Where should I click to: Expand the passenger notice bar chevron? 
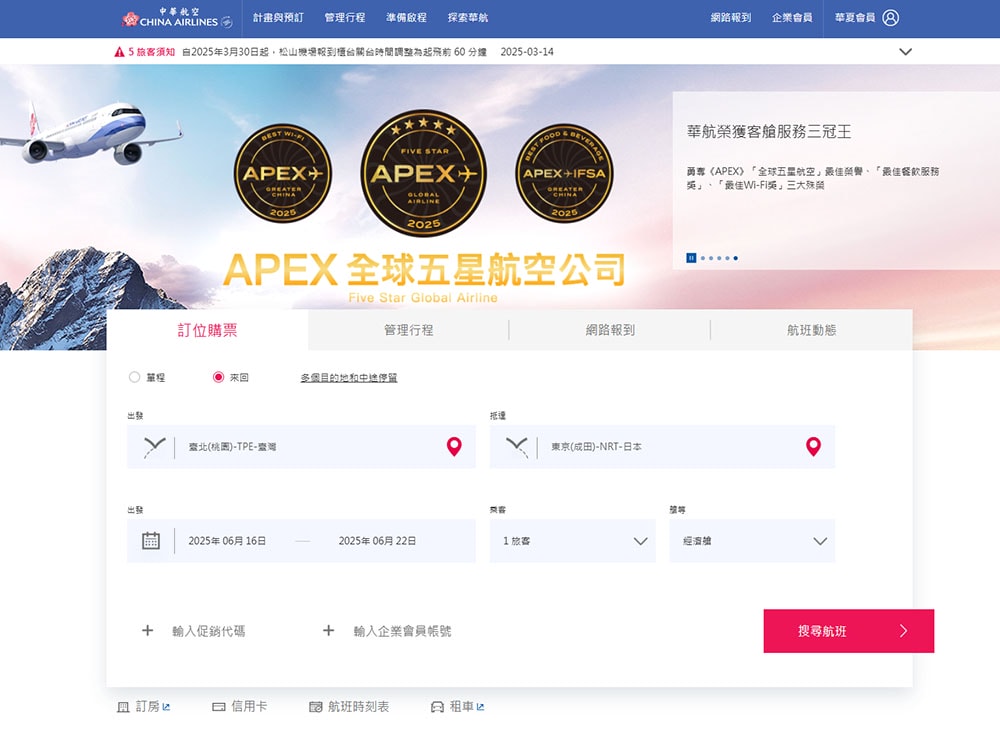[906, 52]
